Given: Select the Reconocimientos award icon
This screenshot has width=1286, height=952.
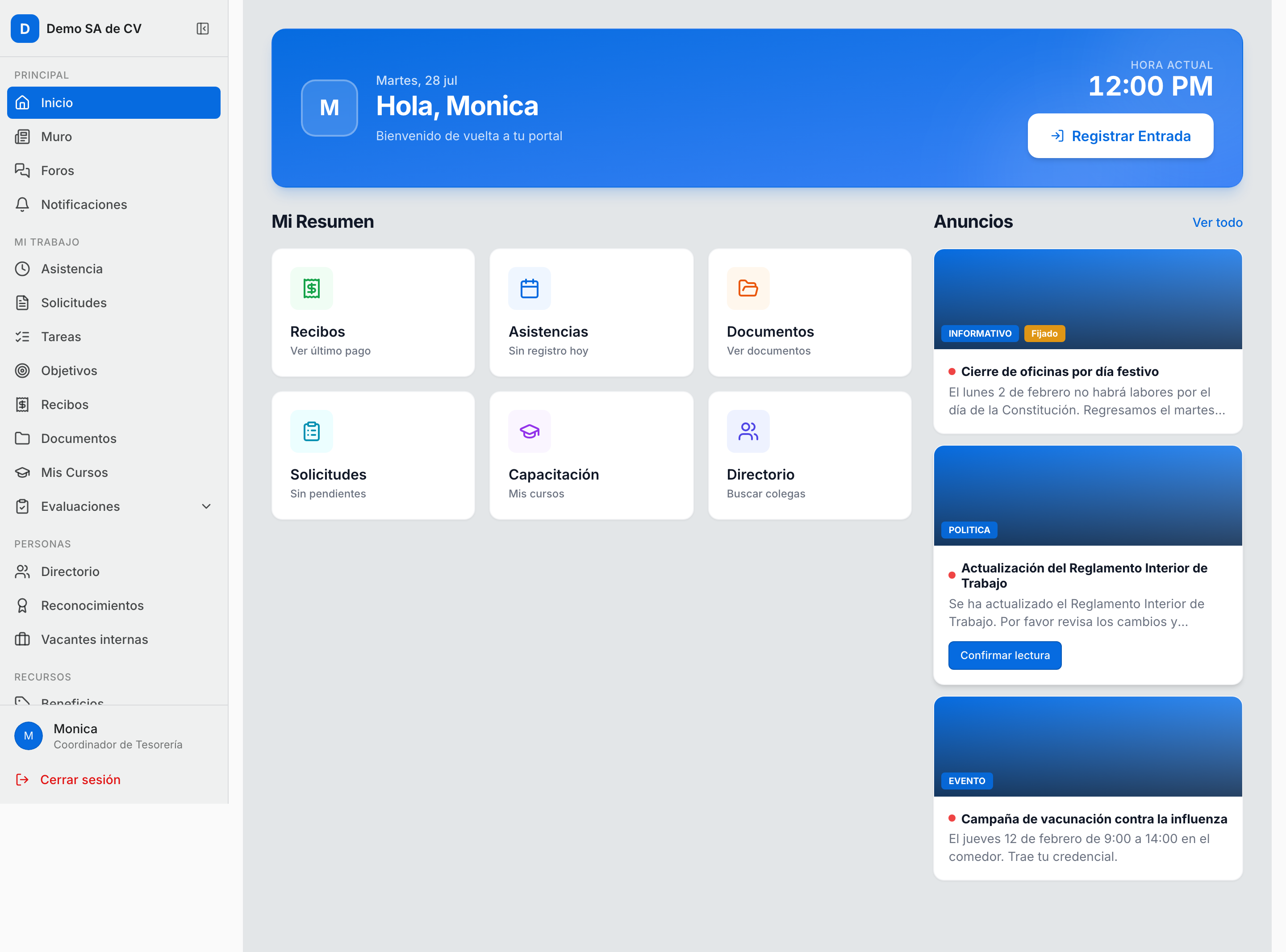Looking at the screenshot, I should pos(22,605).
